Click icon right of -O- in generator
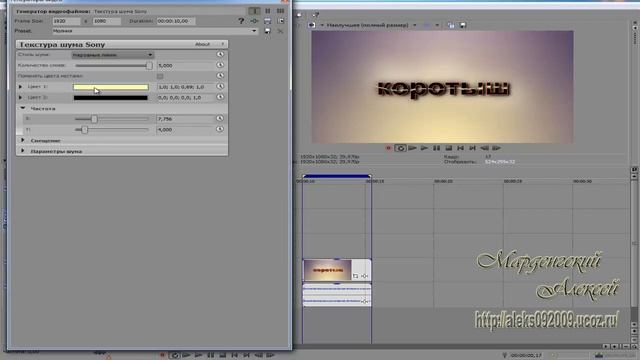The width and height of the screenshot is (640, 360). click(267, 21)
